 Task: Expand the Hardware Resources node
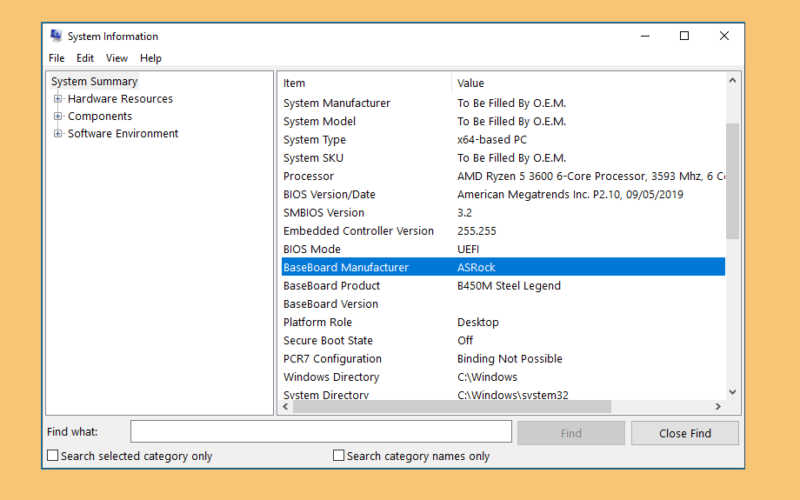pyautogui.click(x=58, y=98)
